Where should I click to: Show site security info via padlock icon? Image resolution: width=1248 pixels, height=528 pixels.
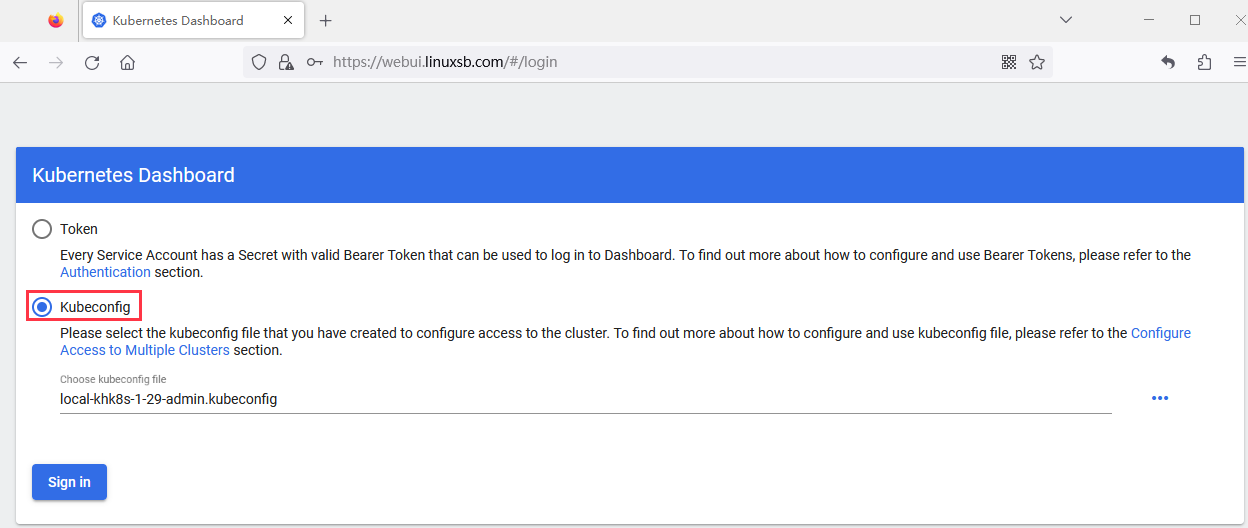point(286,62)
